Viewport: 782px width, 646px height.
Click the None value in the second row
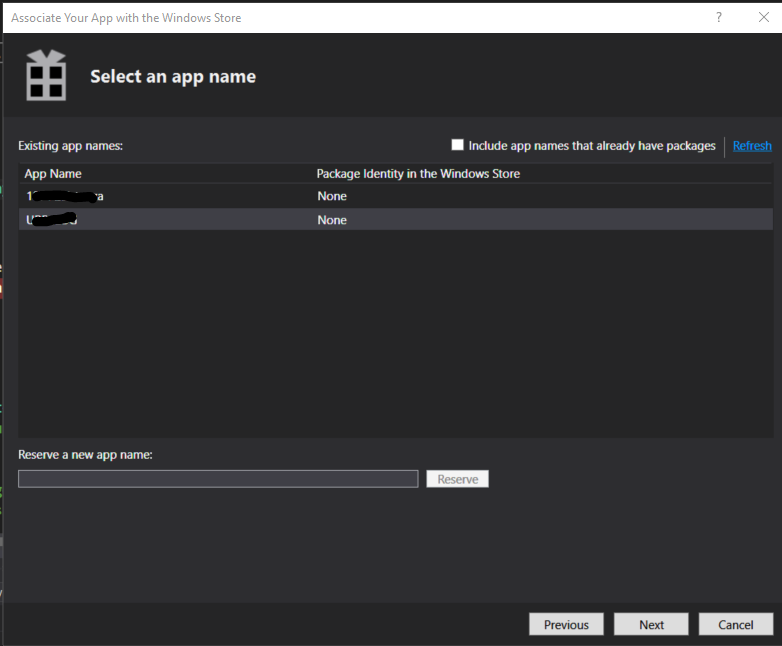tap(332, 220)
